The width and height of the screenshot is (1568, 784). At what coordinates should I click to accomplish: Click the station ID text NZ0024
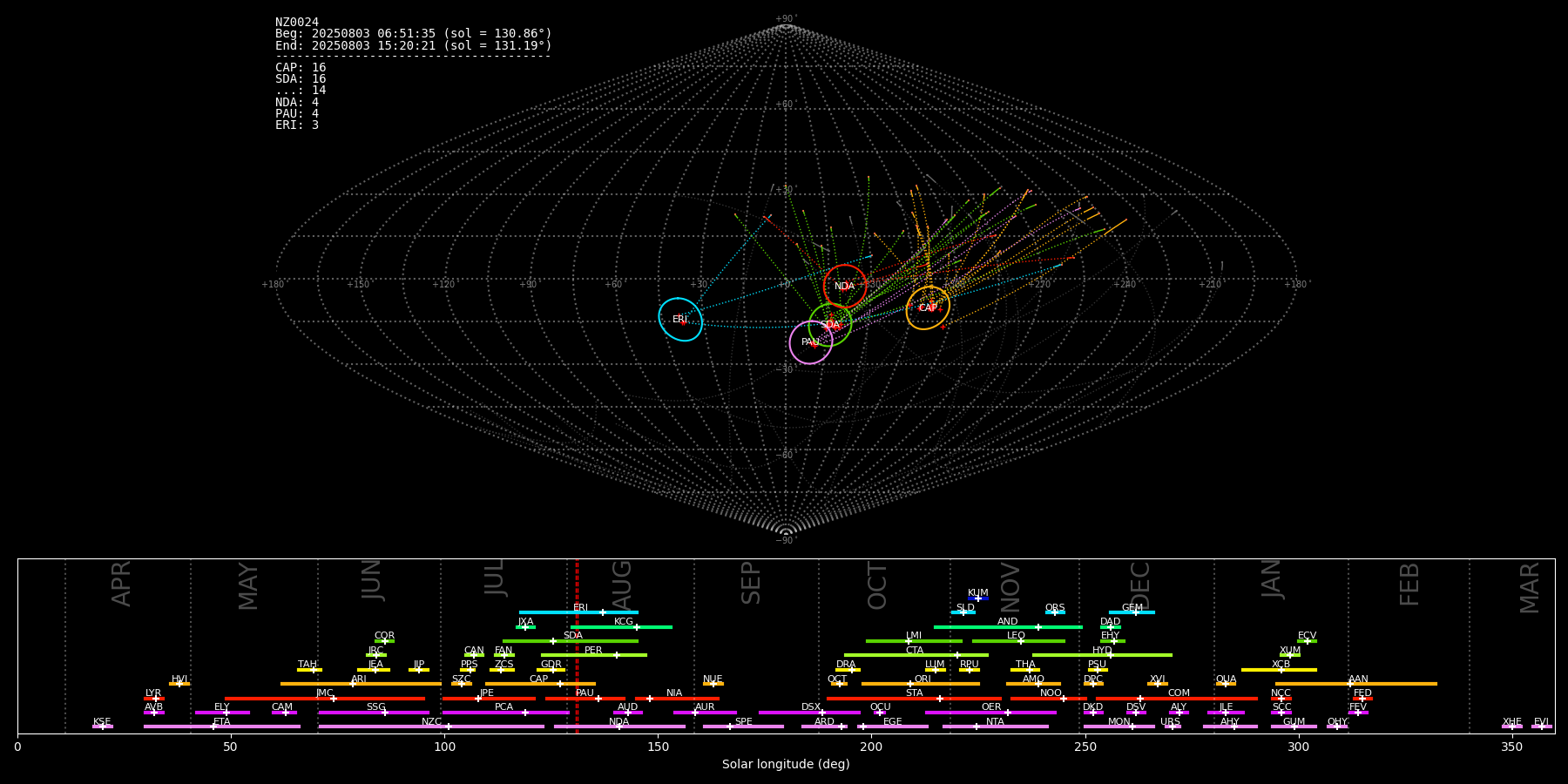point(297,22)
